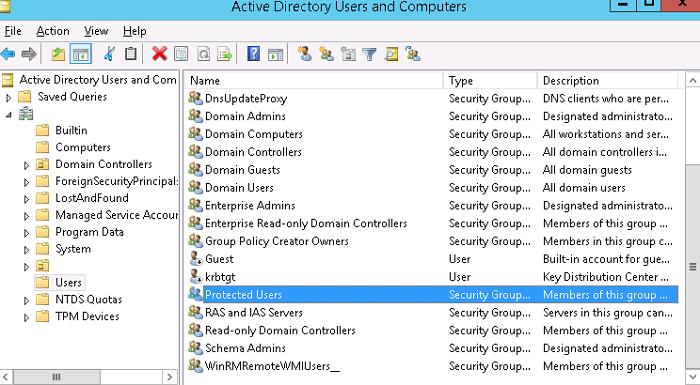
Task: Click vertical scrollbar up arrow
Action: point(692,81)
